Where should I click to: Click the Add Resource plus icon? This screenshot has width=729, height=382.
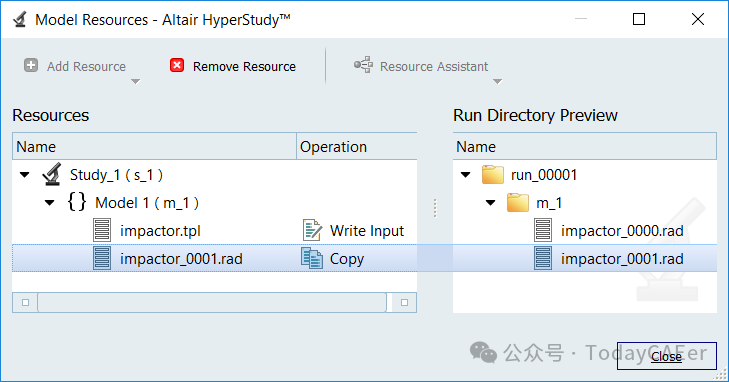click(31, 66)
